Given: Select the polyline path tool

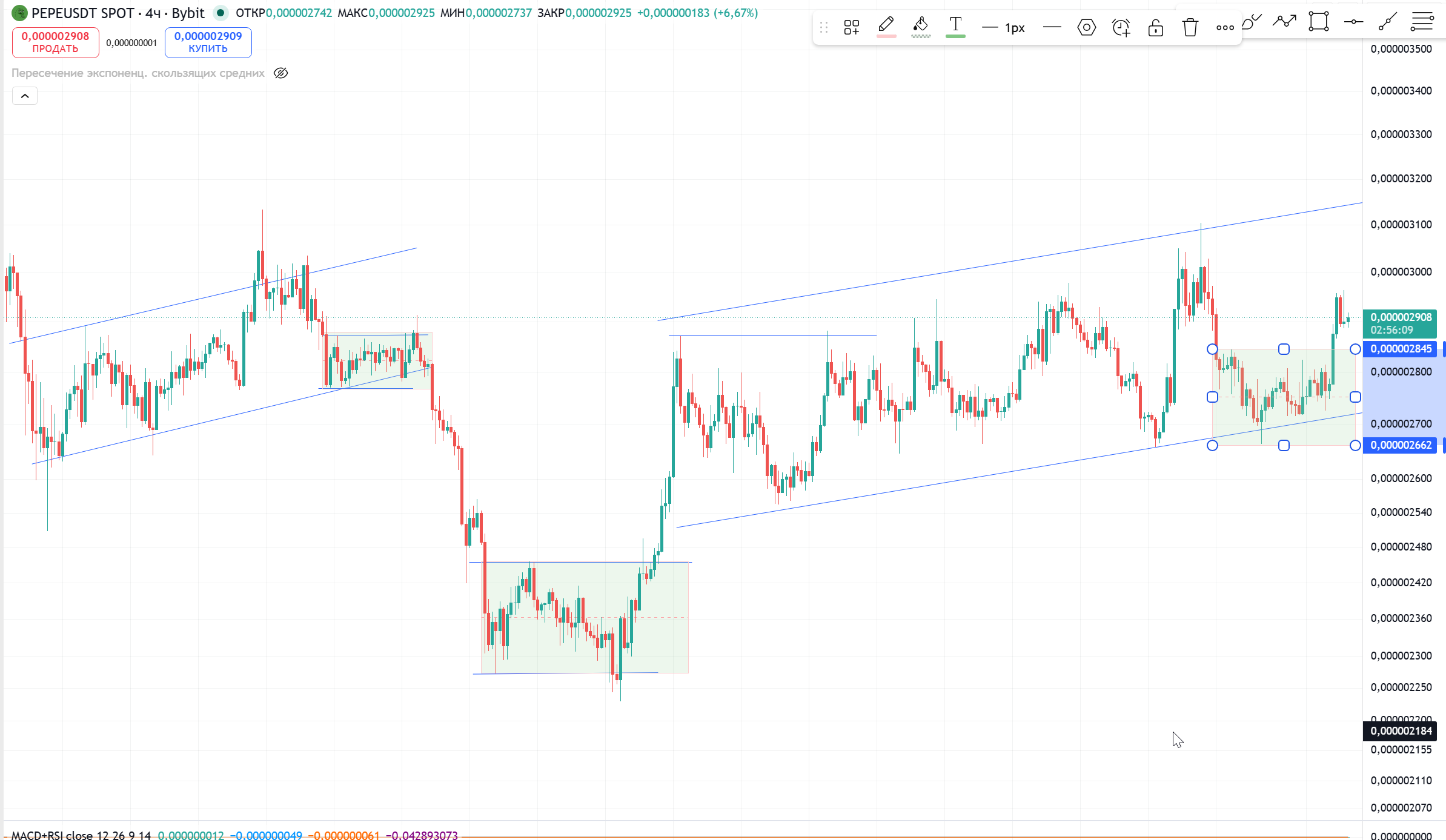Looking at the screenshot, I should [1284, 22].
